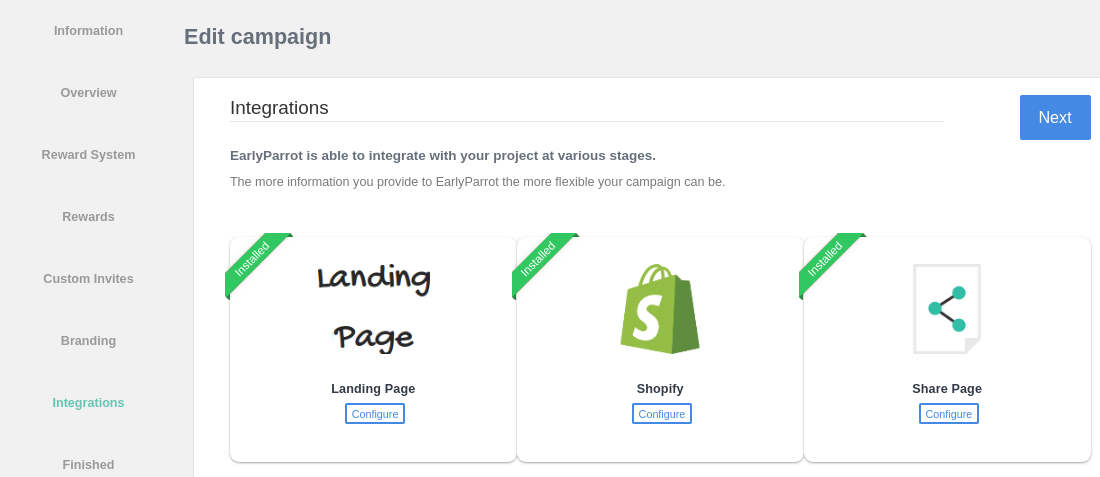Click the Shopify shopping bag logo

pyautogui.click(x=659, y=309)
